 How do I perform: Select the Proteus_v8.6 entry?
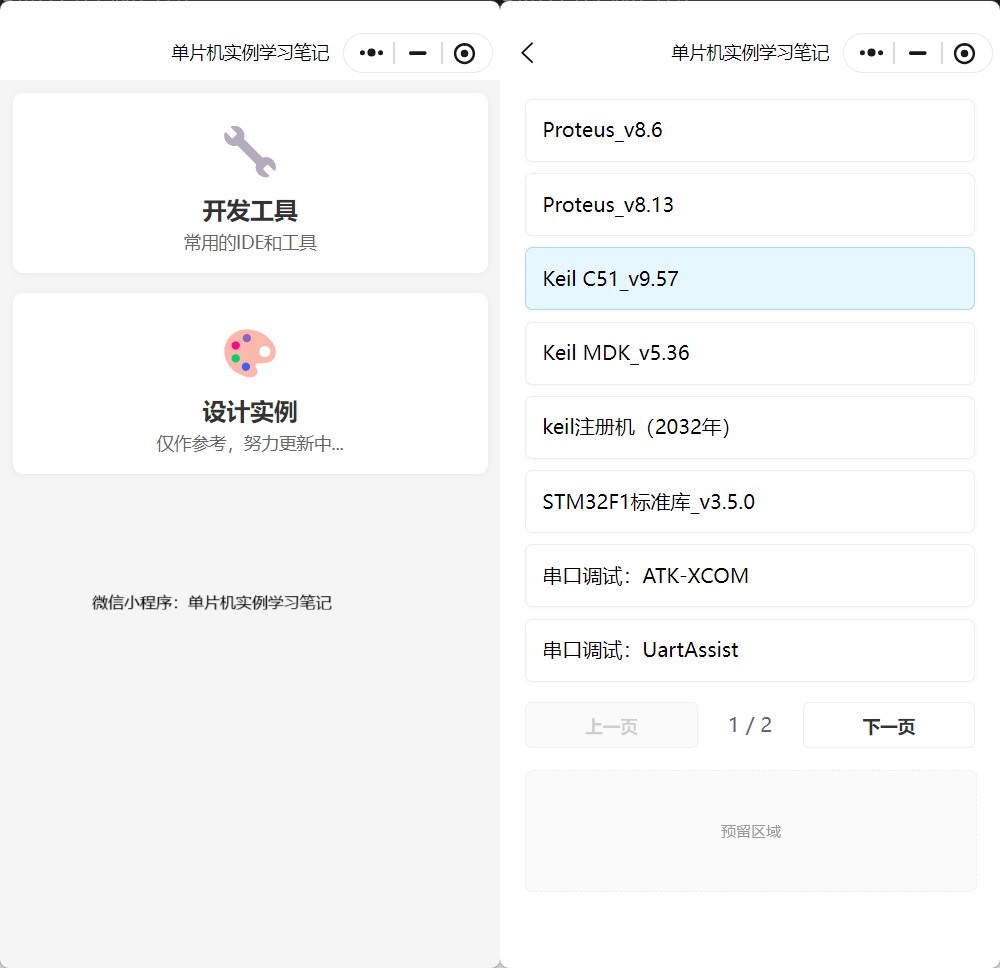(x=749, y=130)
